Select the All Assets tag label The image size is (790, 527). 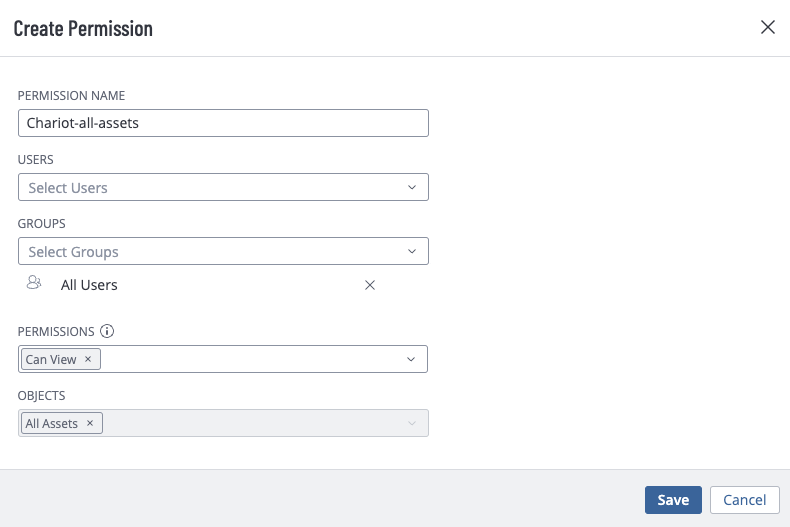pos(51,423)
